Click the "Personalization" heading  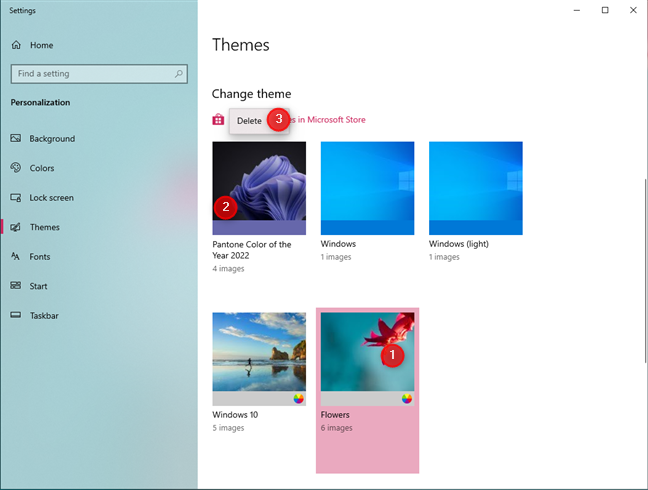[x=40, y=102]
